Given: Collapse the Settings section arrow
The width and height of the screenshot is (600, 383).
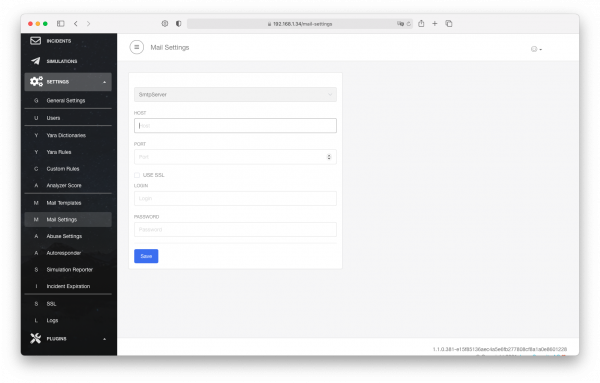Looking at the screenshot, I should point(104,82).
